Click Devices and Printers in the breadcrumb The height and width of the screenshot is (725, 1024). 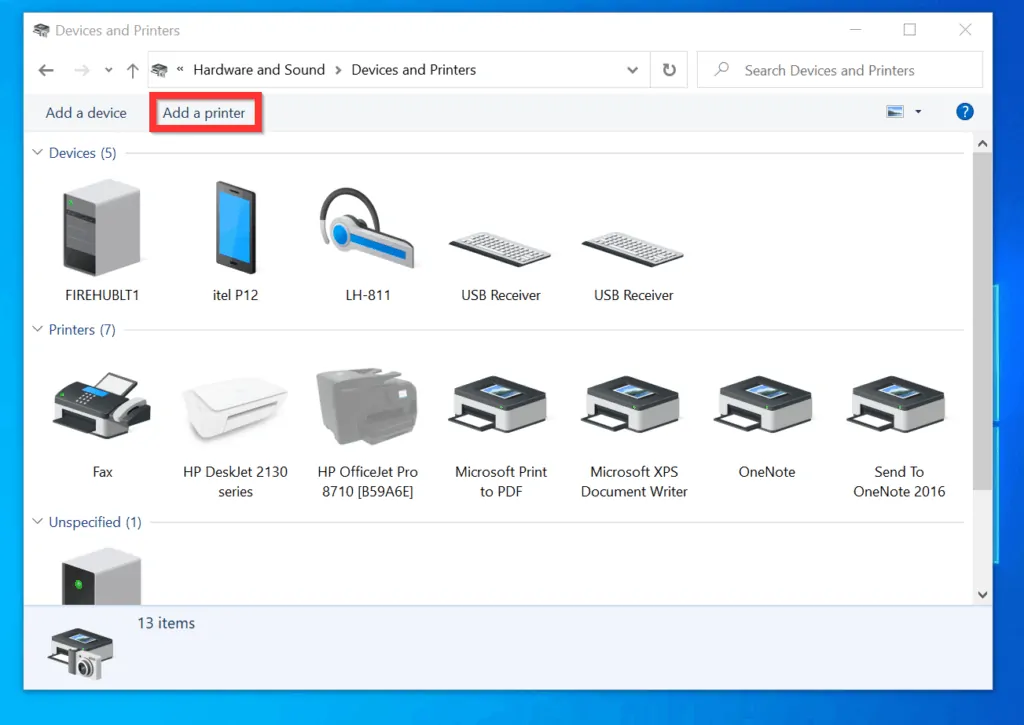tap(413, 70)
